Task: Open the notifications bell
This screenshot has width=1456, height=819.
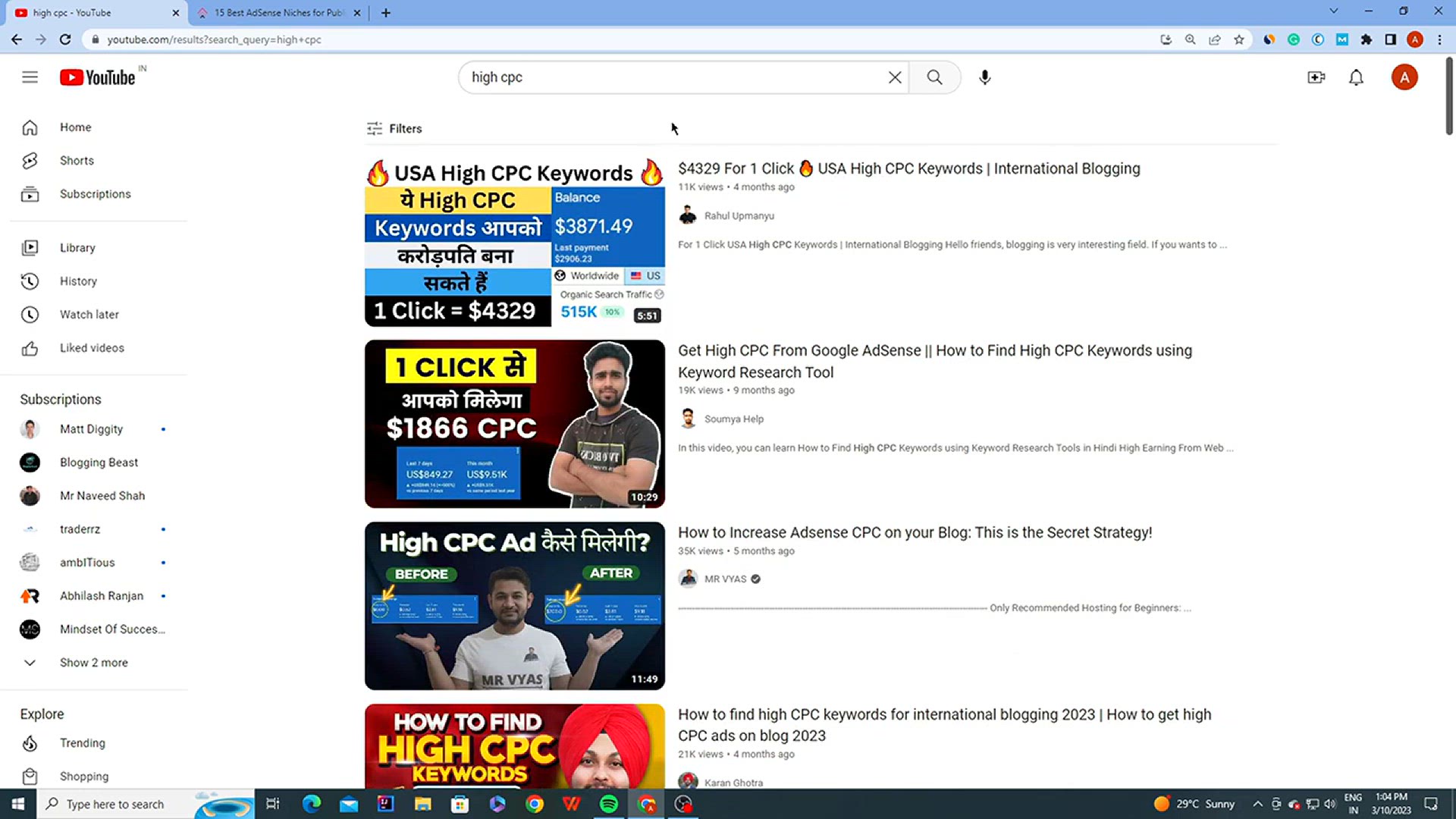Action: click(x=1356, y=77)
